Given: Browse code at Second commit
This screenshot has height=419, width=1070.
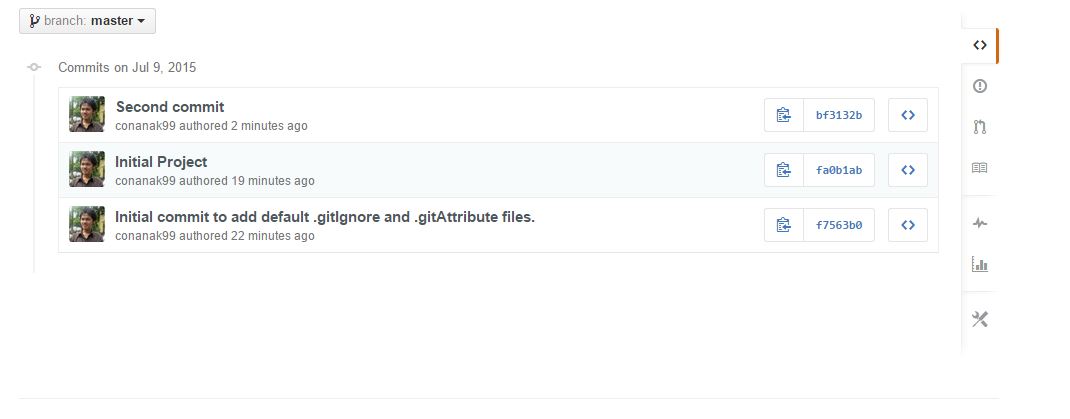Looking at the screenshot, I should coord(907,115).
